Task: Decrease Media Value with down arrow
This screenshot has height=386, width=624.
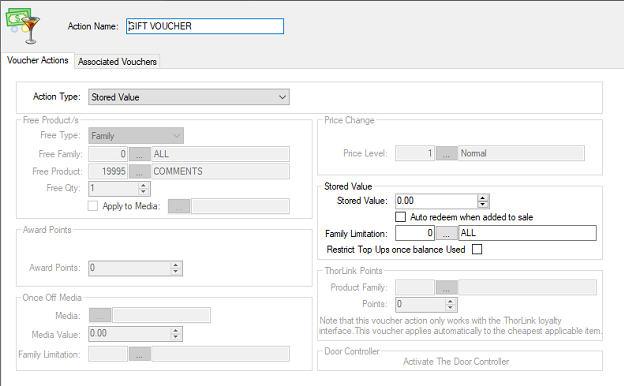Action: point(176,337)
